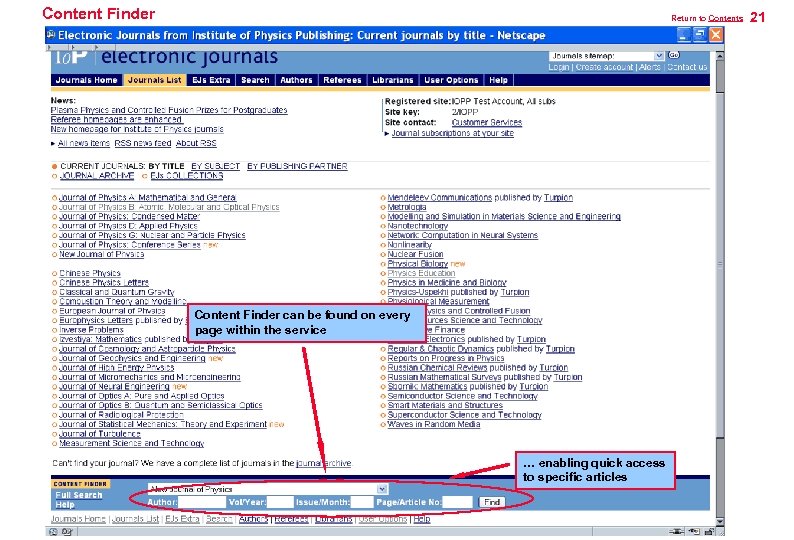This screenshot has width=794, height=540.
Task: Click the Contact us link
Action: [687, 67]
